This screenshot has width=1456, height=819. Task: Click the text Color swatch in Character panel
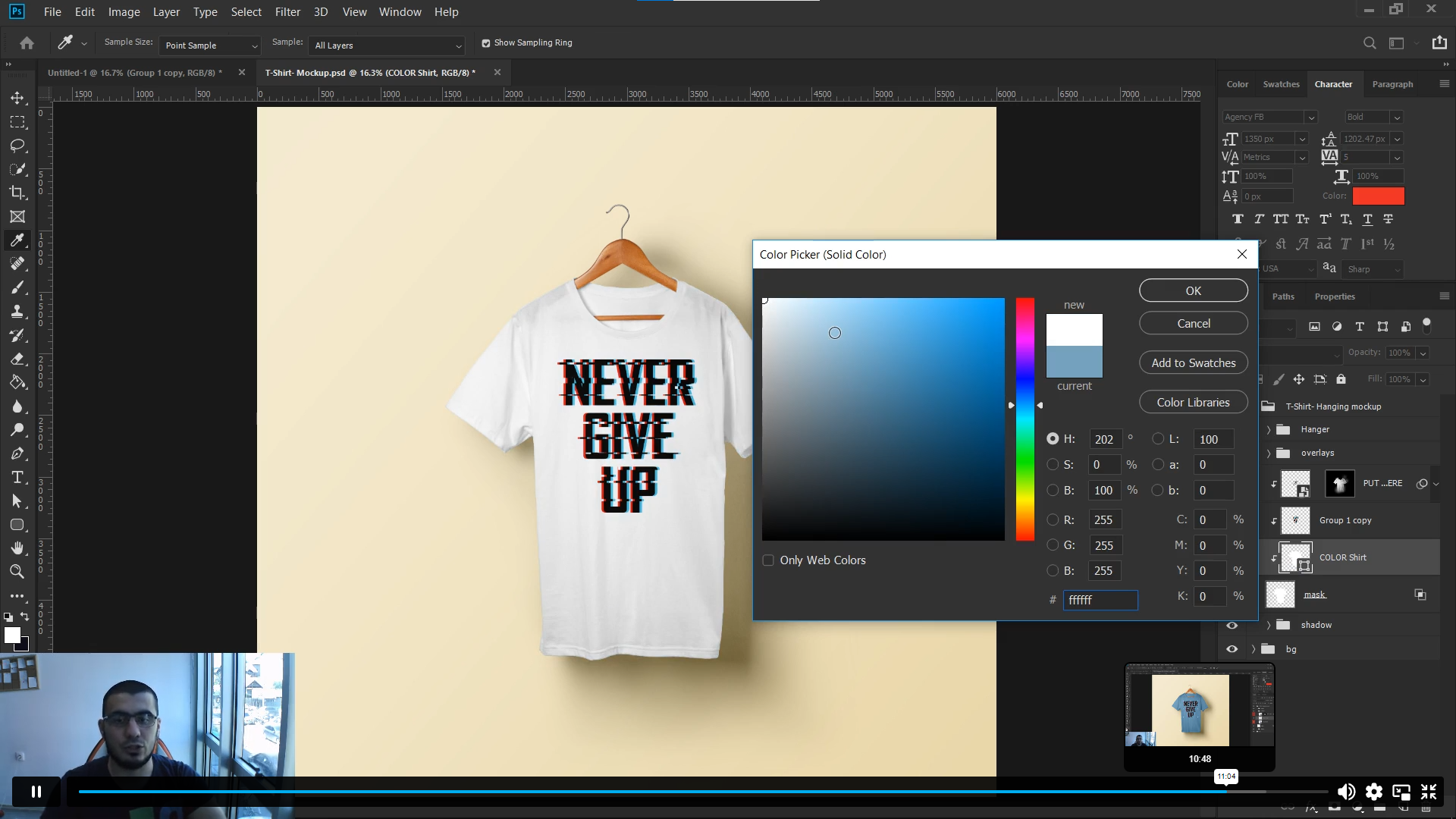click(x=1378, y=196)
